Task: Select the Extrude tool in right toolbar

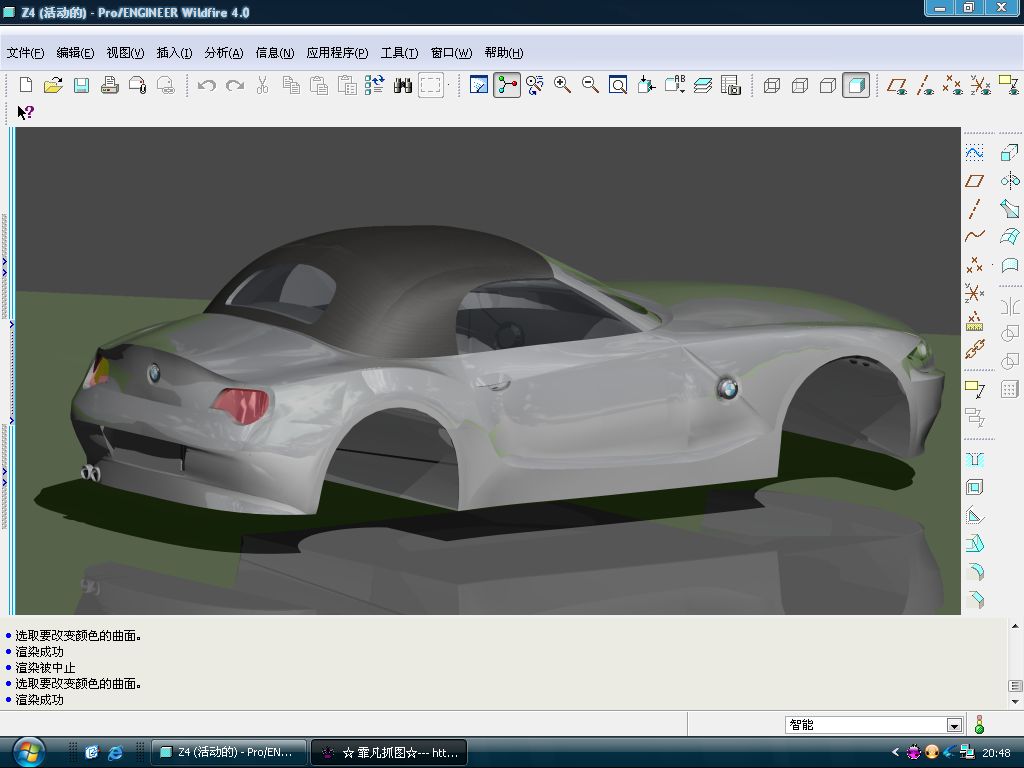Action: 1010,153
